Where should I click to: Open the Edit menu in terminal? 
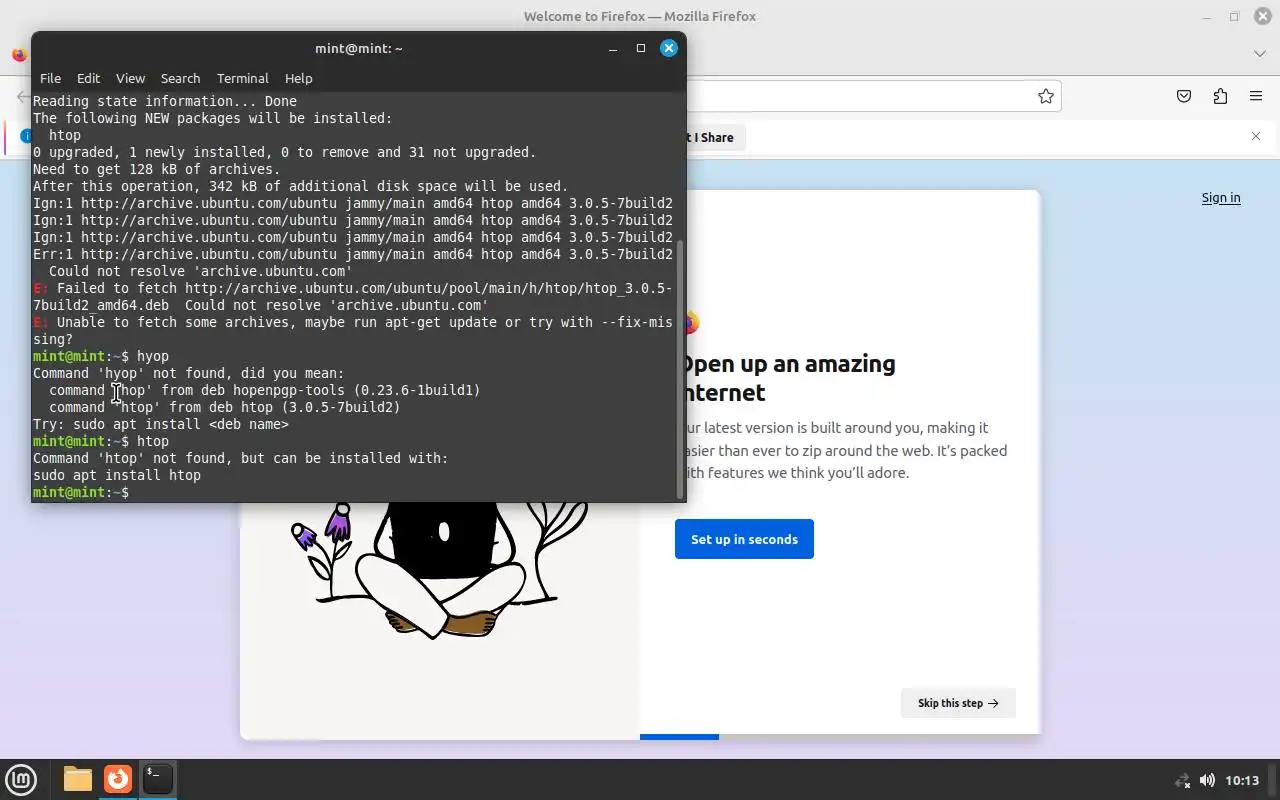pos(88,78)
